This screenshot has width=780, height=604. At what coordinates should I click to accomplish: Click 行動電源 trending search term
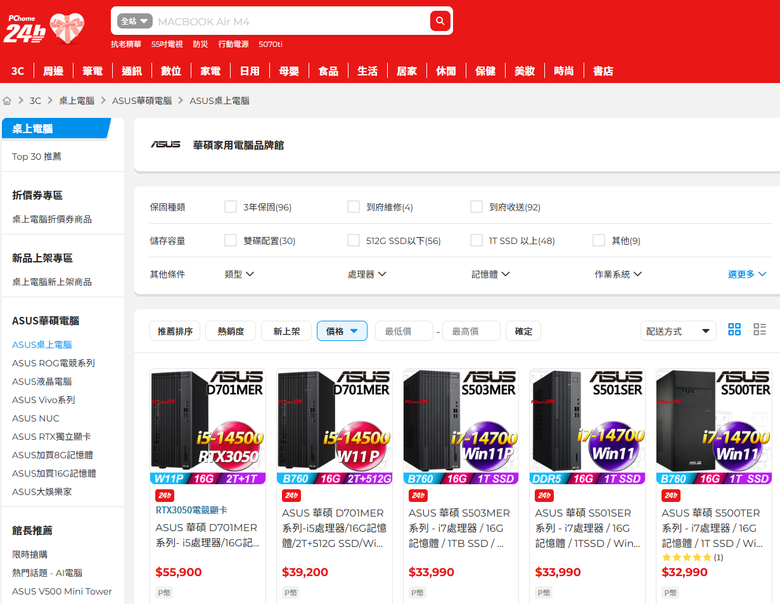click(x=233, y=44)
